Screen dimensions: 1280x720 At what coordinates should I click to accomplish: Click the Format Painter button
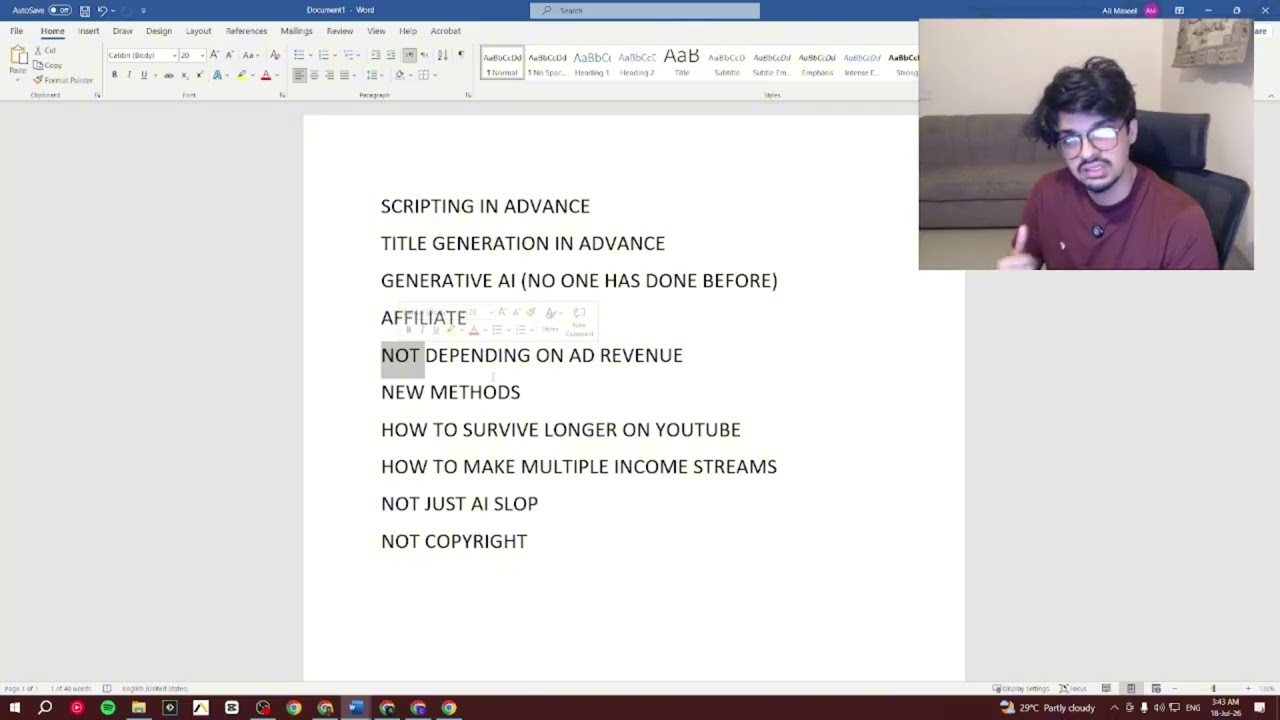pos(63,80)
